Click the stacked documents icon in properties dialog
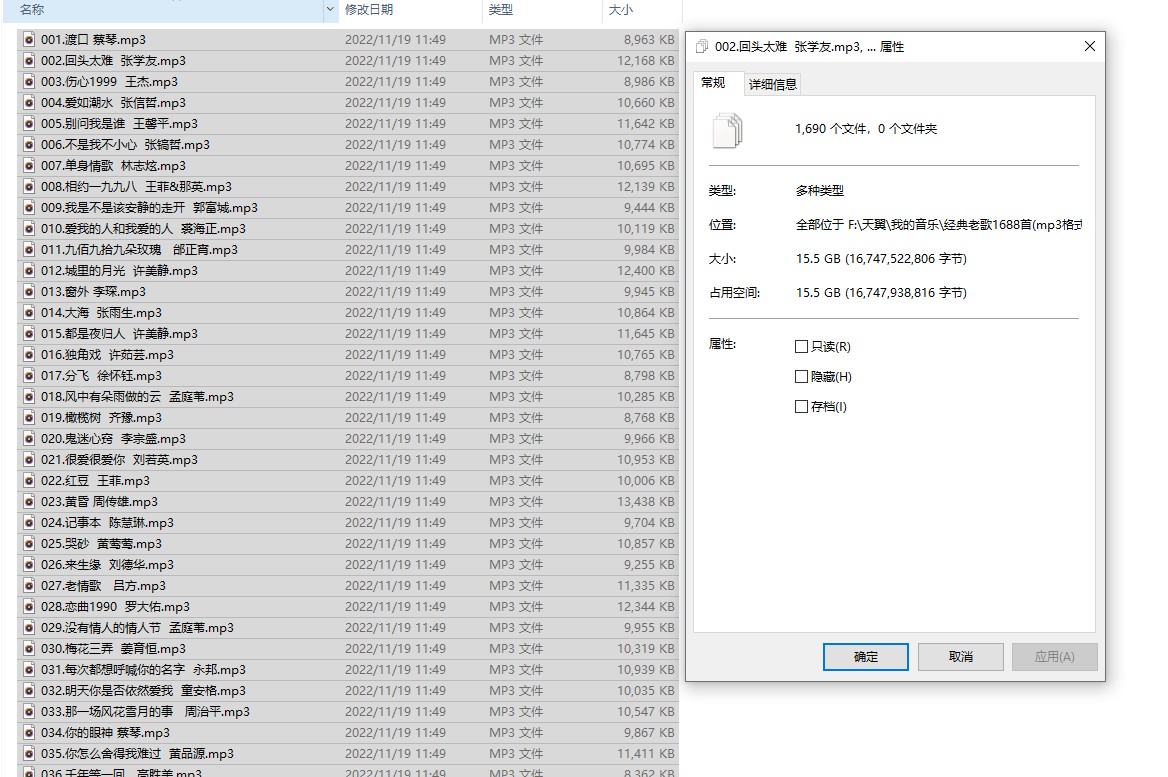1168x777 pixels. 728,130
